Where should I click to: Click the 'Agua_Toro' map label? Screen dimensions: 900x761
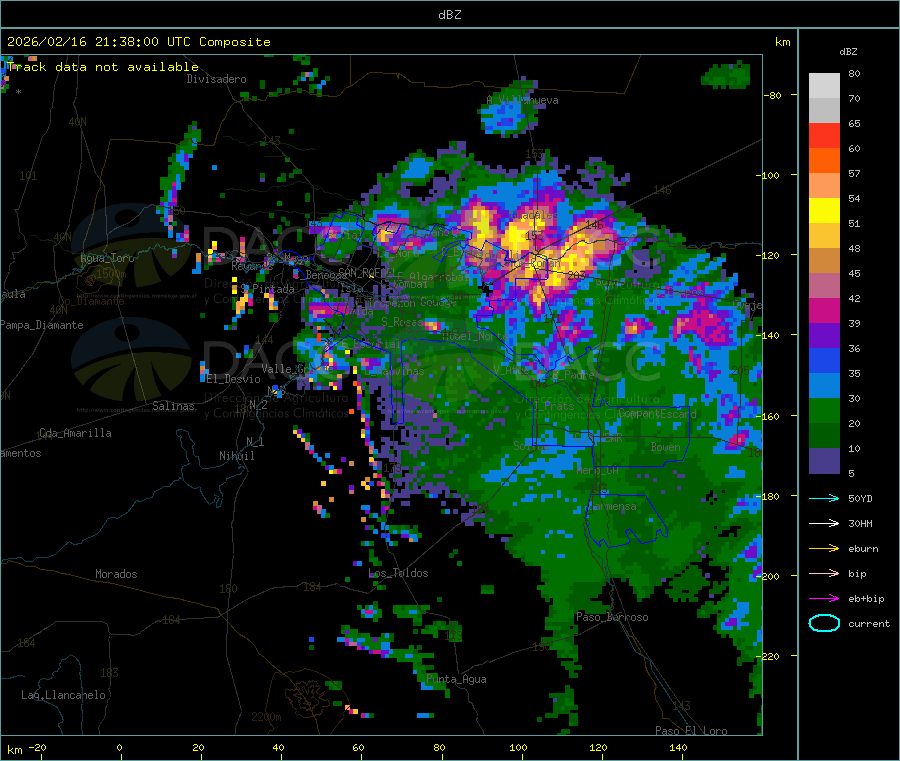107,258
